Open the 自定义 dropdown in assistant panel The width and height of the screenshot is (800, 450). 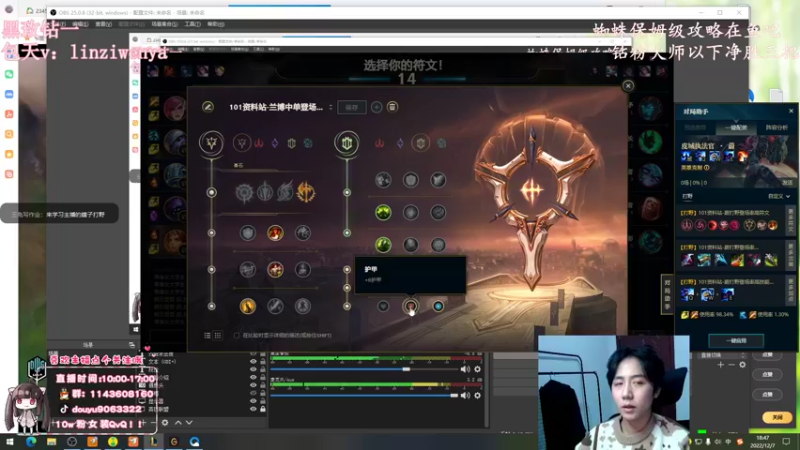click(x=780, y=196)
